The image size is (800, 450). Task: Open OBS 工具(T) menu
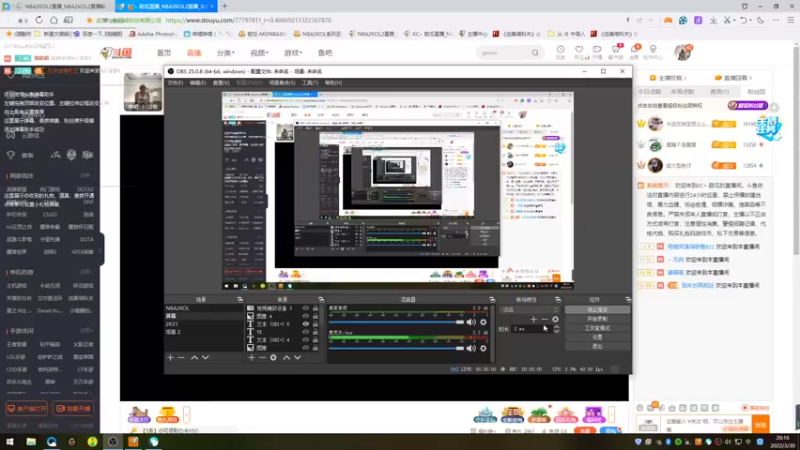pos(310,83)
